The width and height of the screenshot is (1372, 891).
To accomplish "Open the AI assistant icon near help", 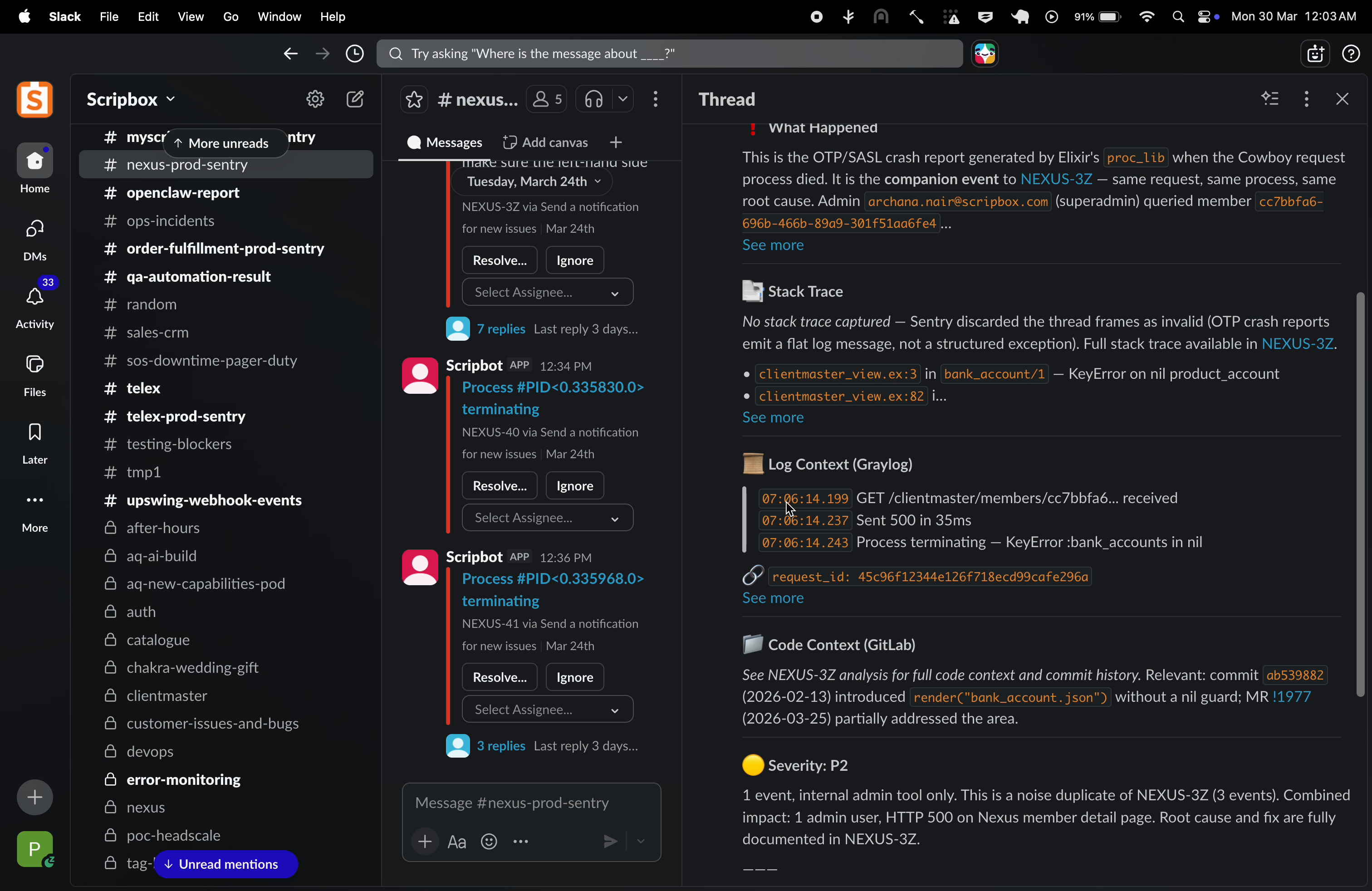I will coord(1315,54).
